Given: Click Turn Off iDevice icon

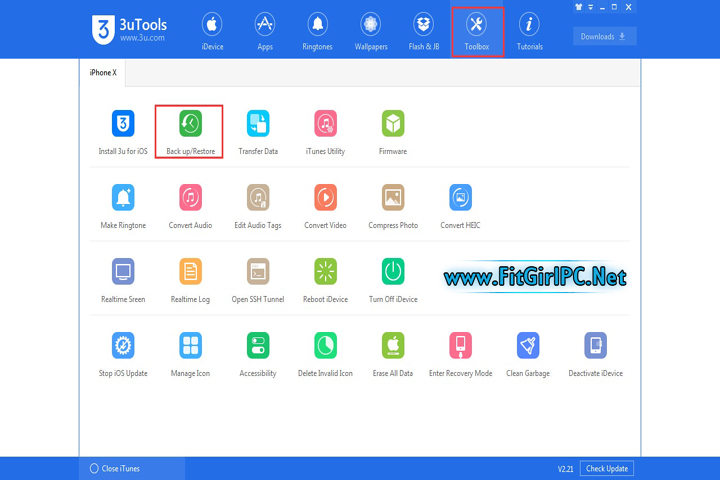Looking at the screenshot, I should [x=393, y=272].
